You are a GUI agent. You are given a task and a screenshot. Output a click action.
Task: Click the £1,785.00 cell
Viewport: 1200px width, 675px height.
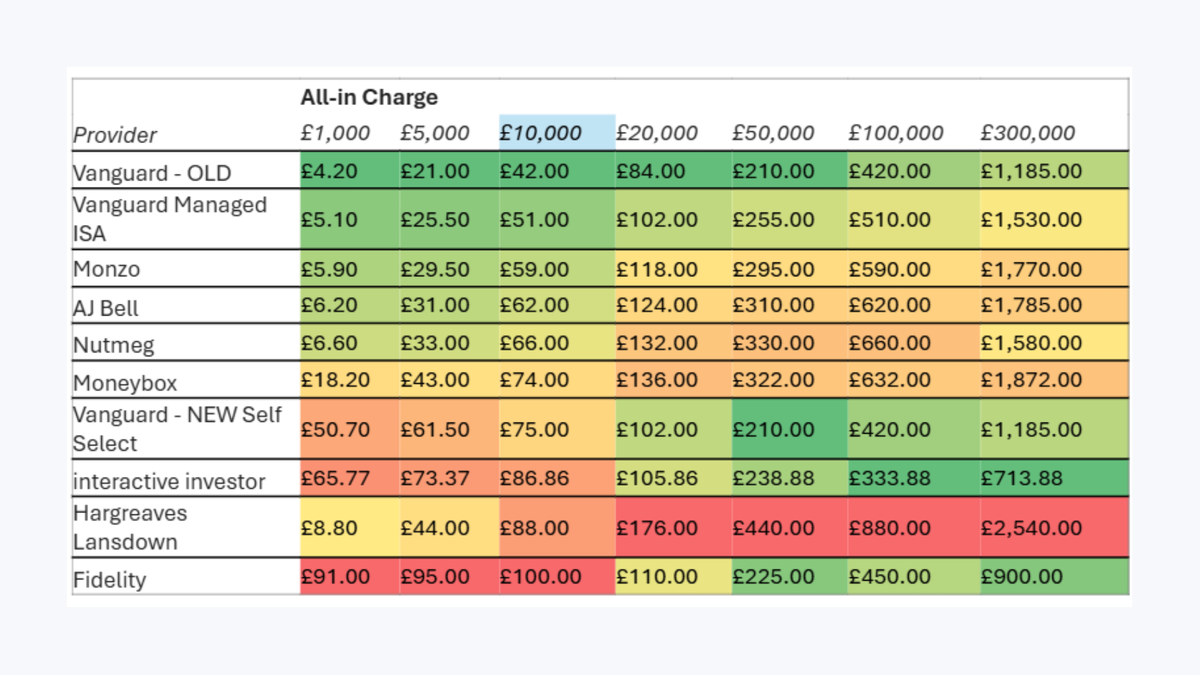click(1055, 306)
